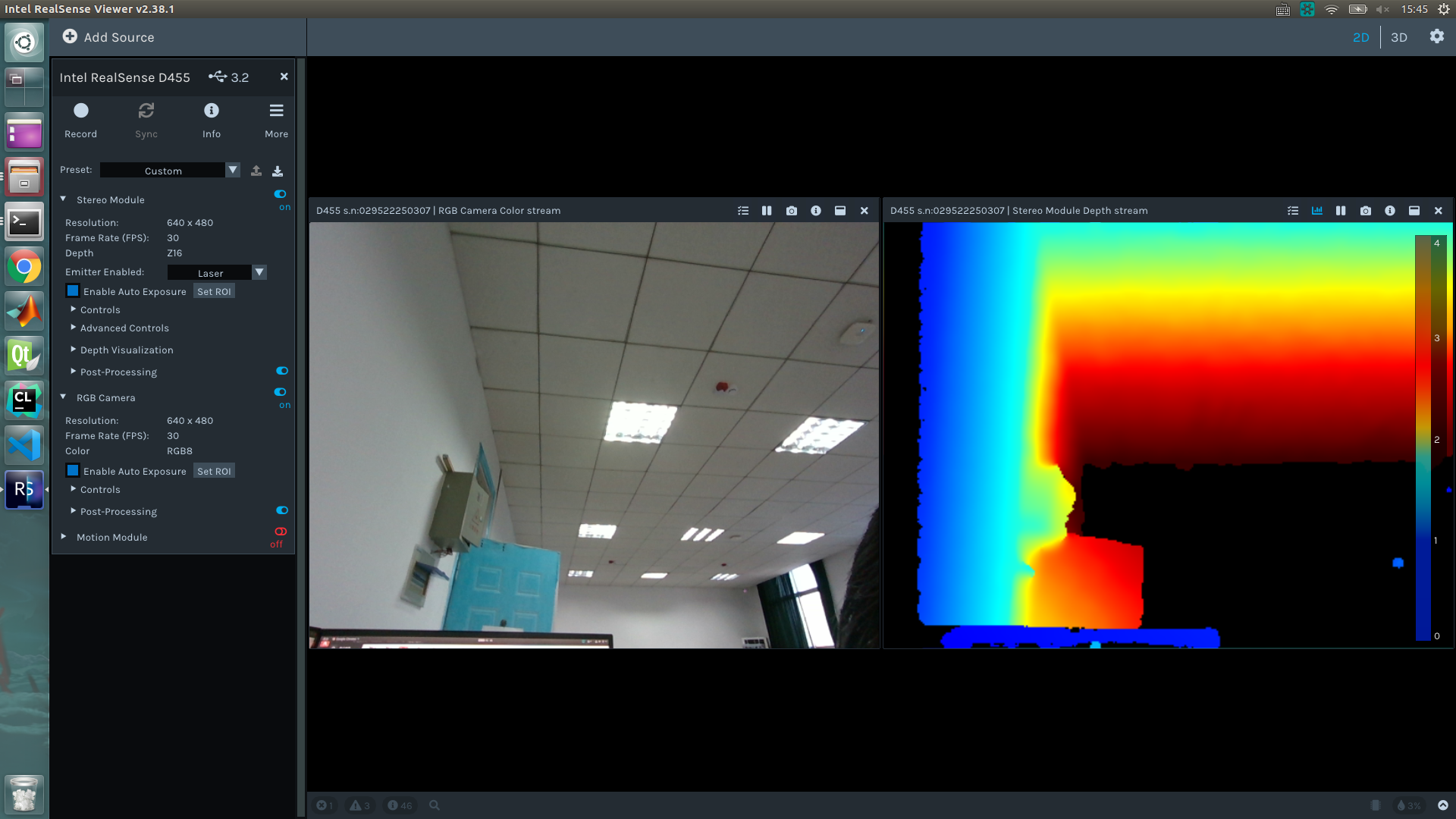Screen dimensions: 1456x819
Task: Toggle the RGB Camera stream off
Action: 281,392
